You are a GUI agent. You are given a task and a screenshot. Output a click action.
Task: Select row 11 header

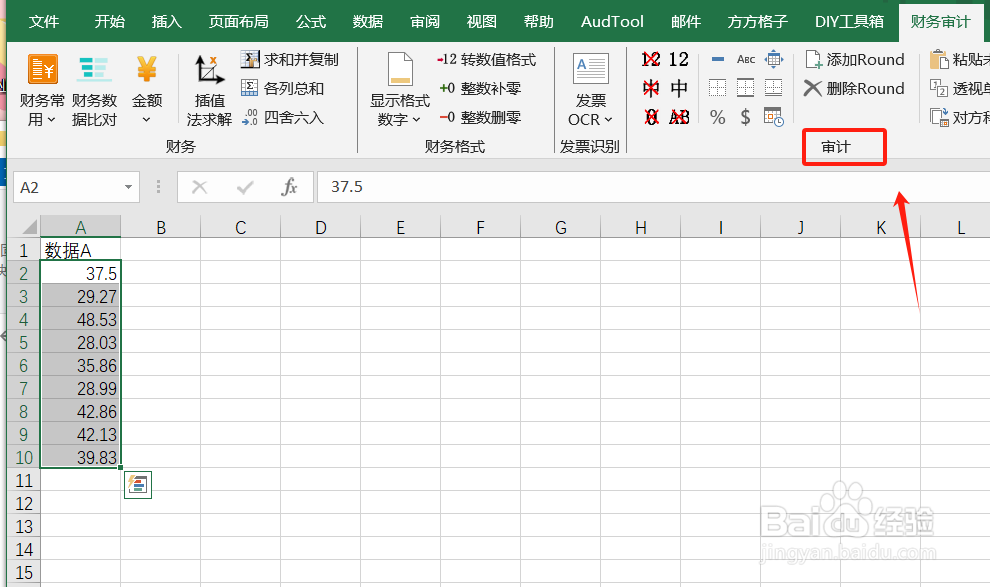(23, 480)
